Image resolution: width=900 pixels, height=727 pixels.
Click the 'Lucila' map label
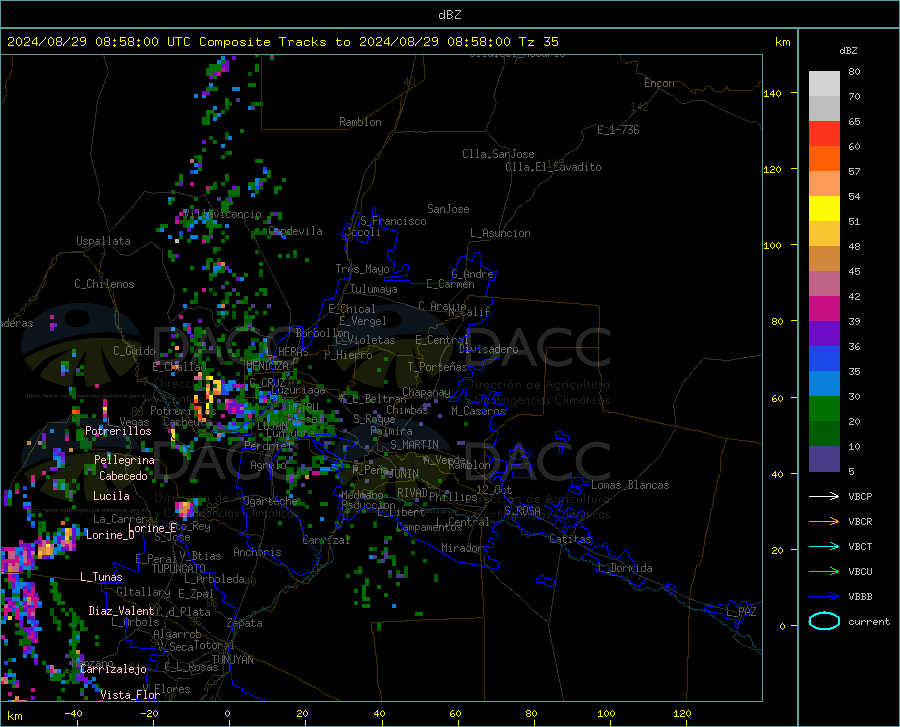point(111,496)
